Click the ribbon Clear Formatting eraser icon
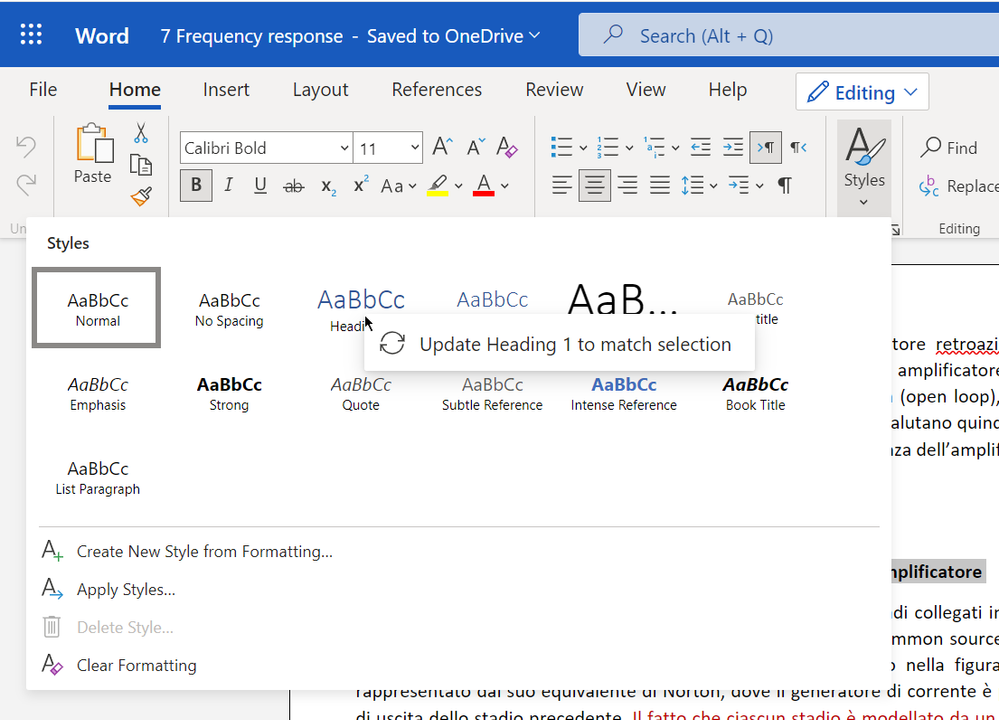This screenshot has width=999, height=720. 507,147
